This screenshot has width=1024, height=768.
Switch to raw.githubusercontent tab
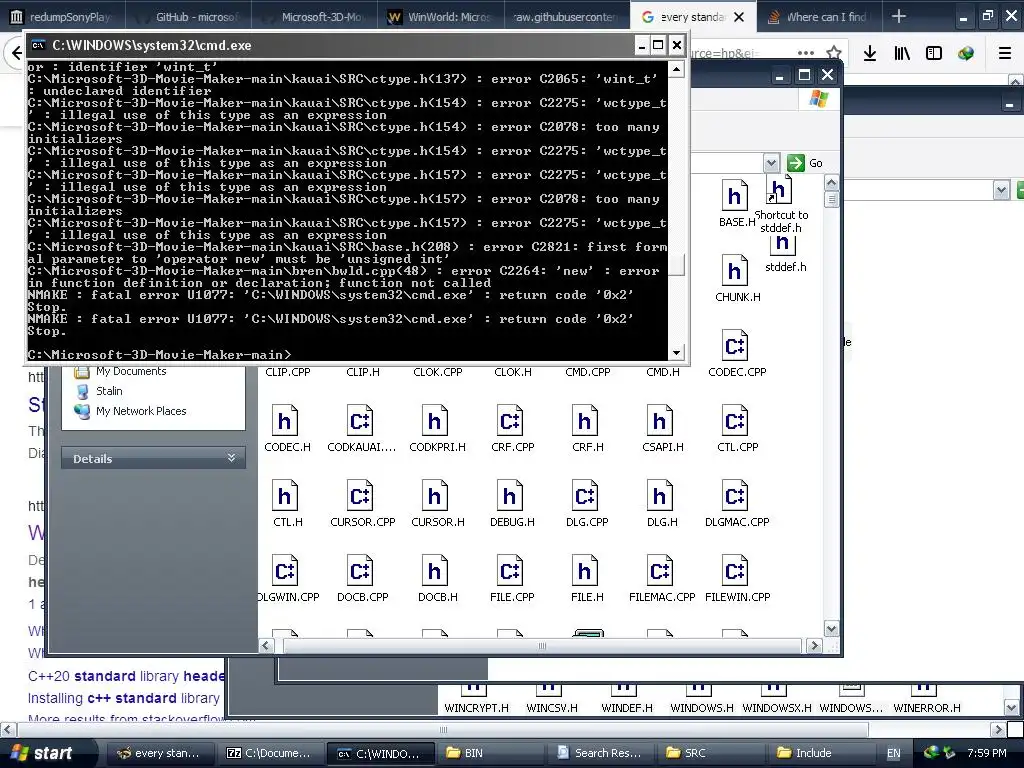(x=566, y=17)
